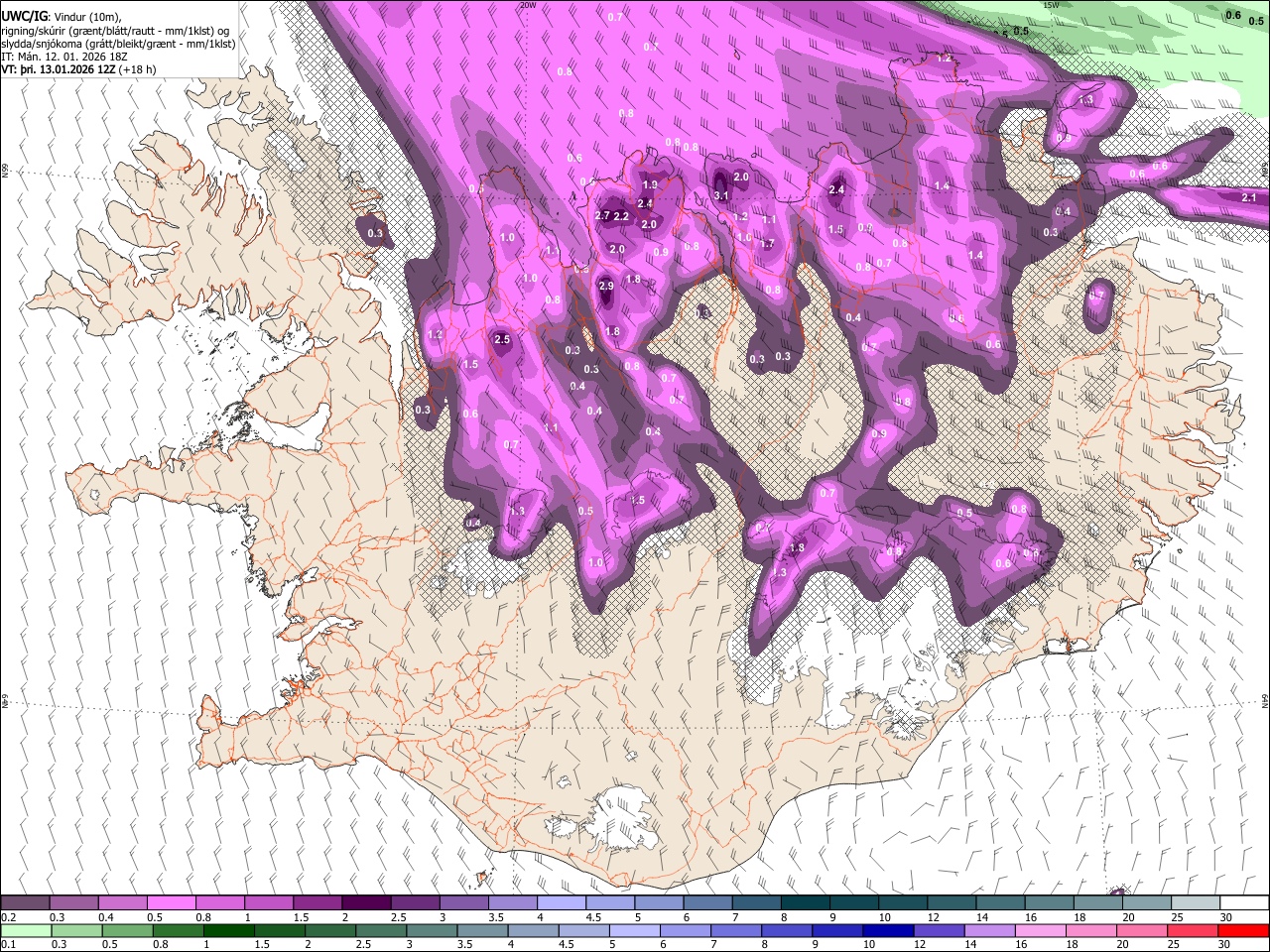The height and width of the screenshot is (952, 1270).
Task: Click the 2.1 value at the right edge
Action: click(x=1249, y=197)
